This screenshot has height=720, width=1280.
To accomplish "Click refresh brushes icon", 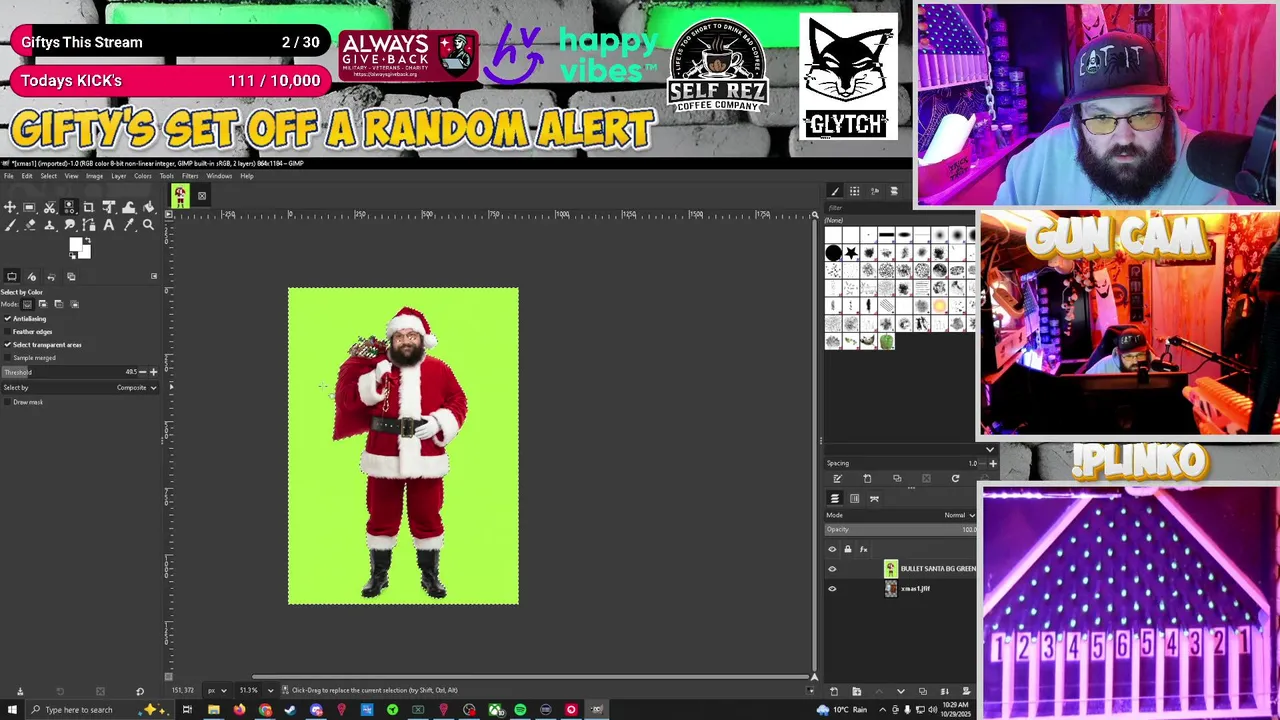I will click(x=955, y=478).
